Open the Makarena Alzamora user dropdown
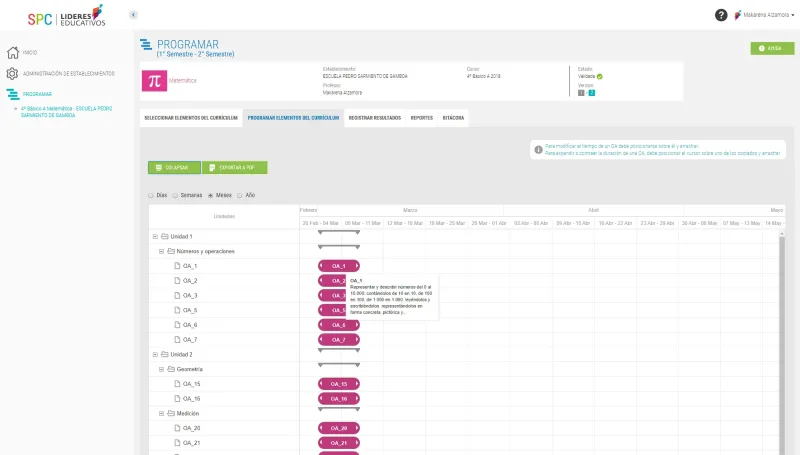The height and width of the screenshot is (455, 800). (x=765, y=15)
